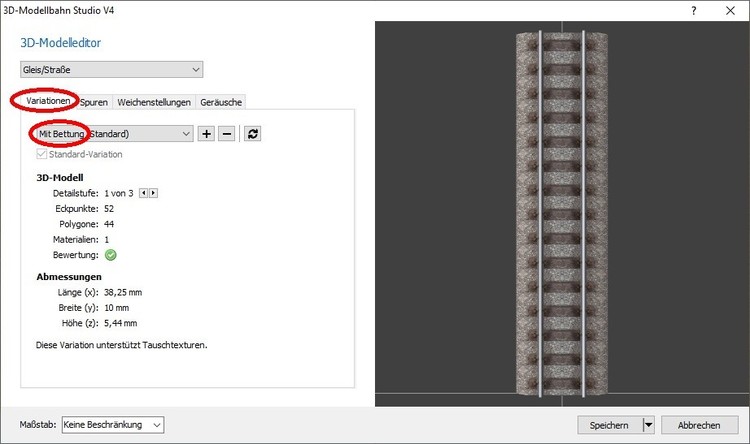Go to the previous detail level
This screenshot has height=444, width=750.
pos(143,193)
